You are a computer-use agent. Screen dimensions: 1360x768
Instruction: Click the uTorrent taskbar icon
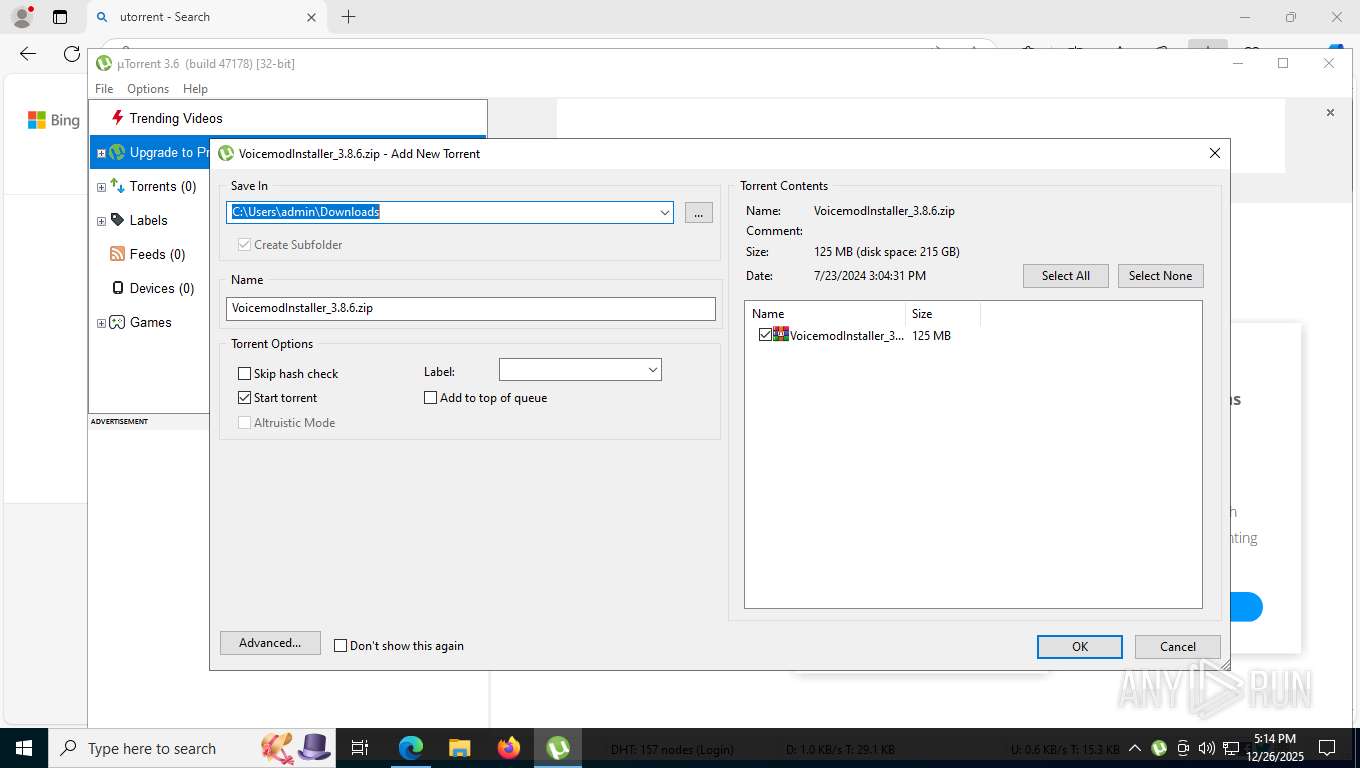pos(558,748)
